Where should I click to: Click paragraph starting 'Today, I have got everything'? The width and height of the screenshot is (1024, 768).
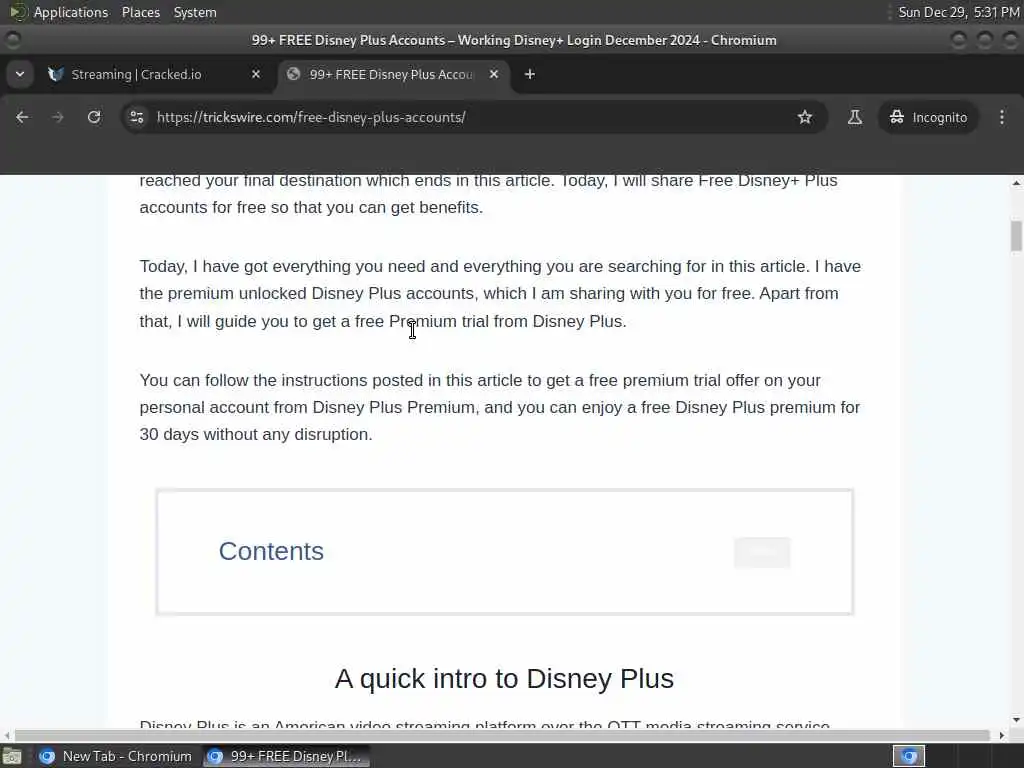pyautogui.click(x=500, y=293)
